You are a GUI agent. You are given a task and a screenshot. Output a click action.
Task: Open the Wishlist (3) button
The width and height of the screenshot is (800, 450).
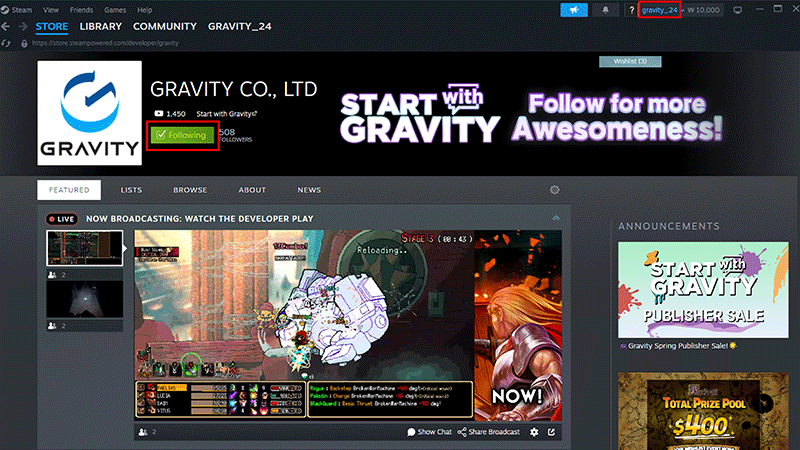(x=630, y=61)
